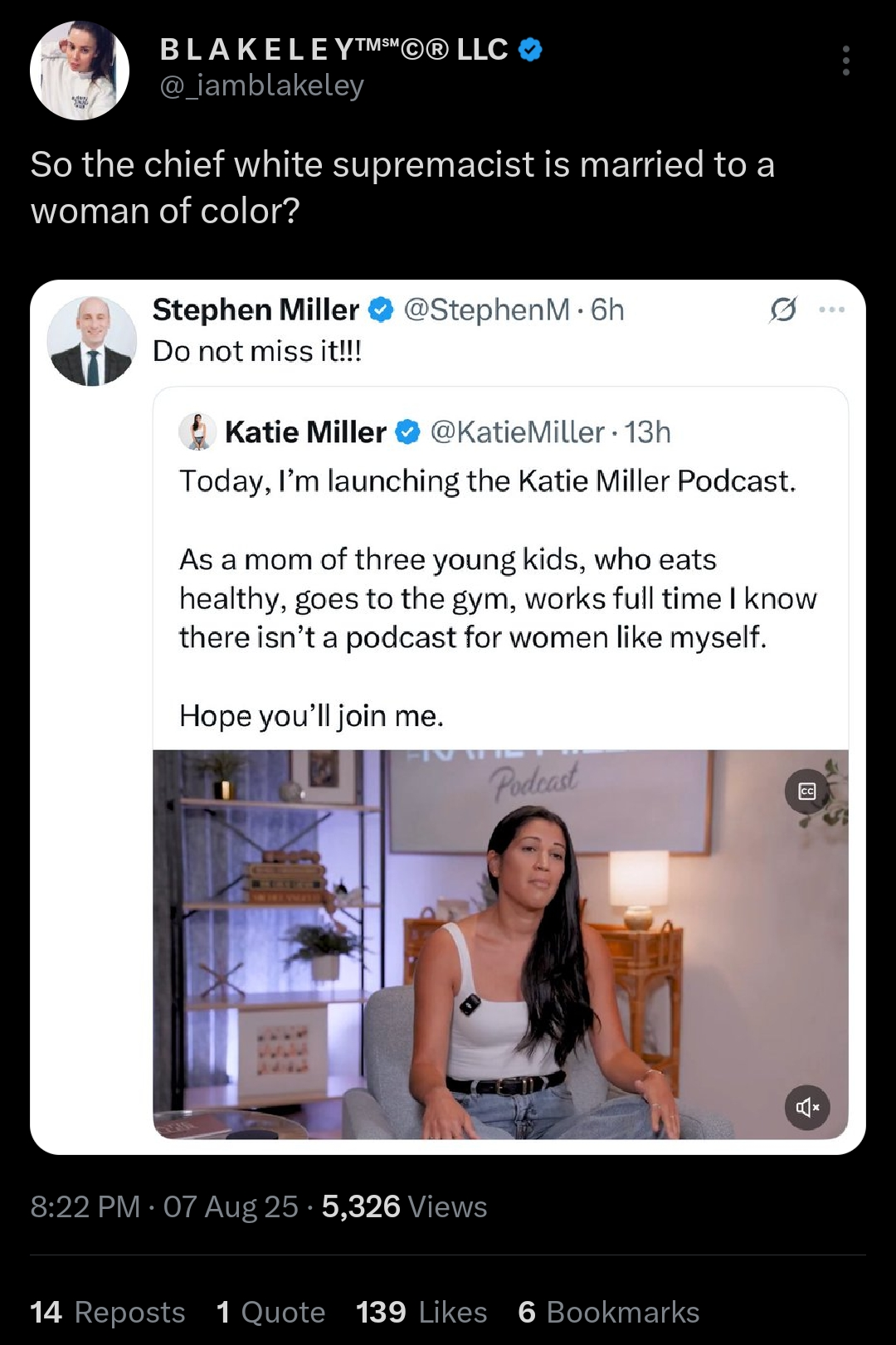
Task: Open the @KatieMiller handle link
Action: 517,432
